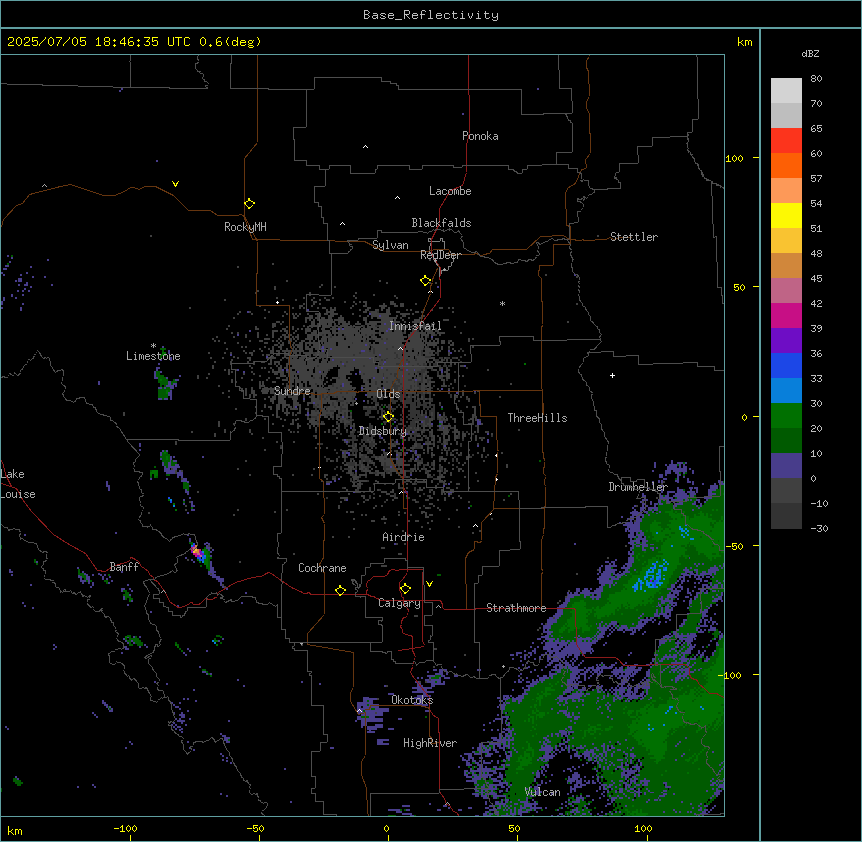Click the white asterisk marker southeast of RedDeer
This screenshot has height=842, width=862.
coord(502,303)
